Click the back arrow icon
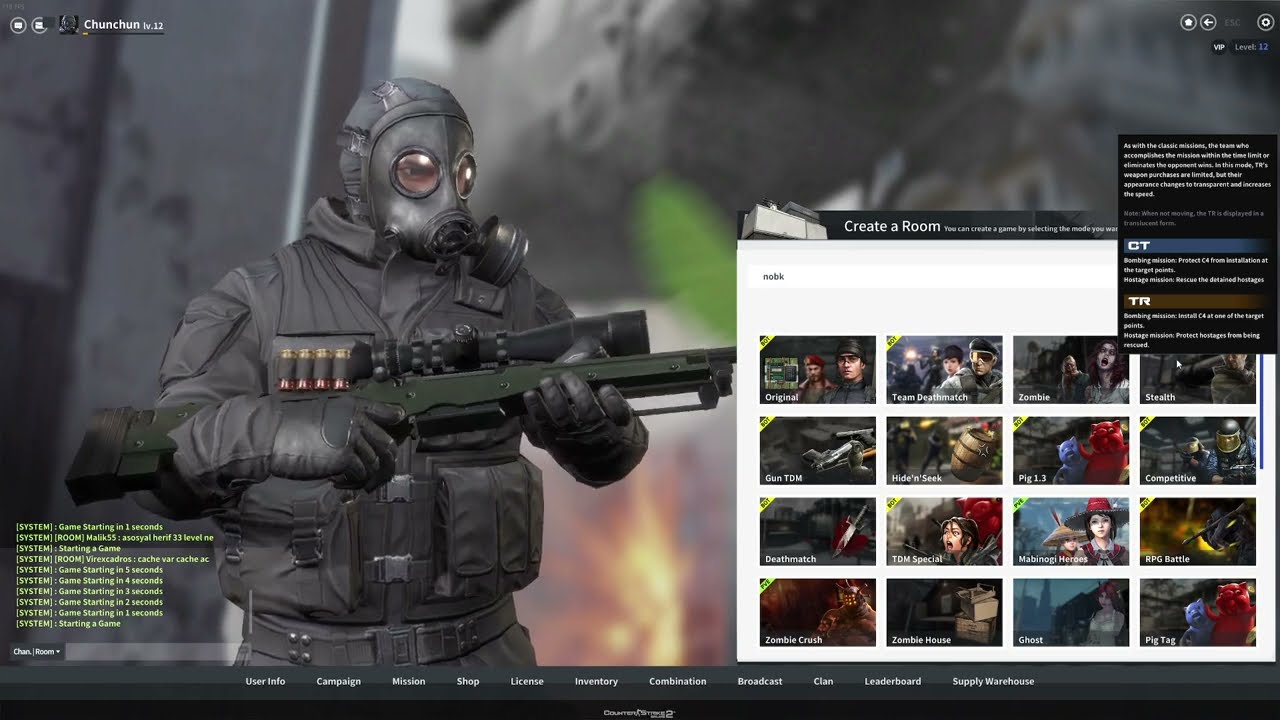1280x720 pixels. (1208, 22)
